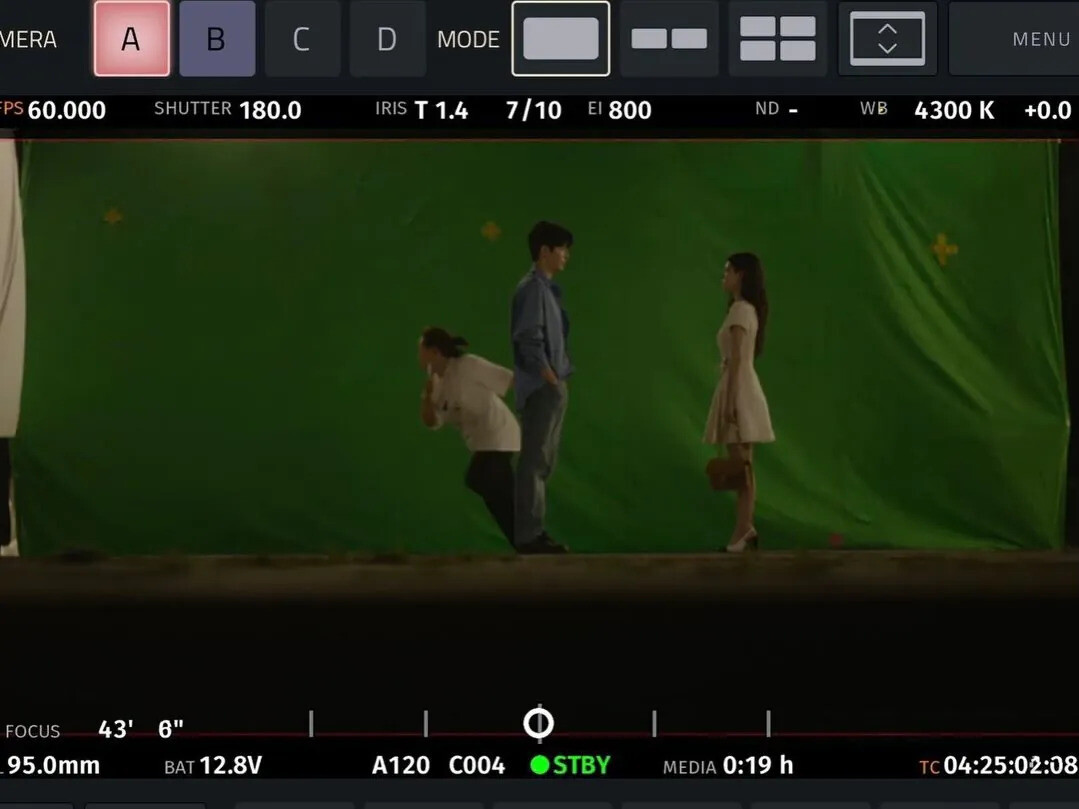Tap the EI 800 value
This screenshot has width=1079, height=809.
pos(619,110)
